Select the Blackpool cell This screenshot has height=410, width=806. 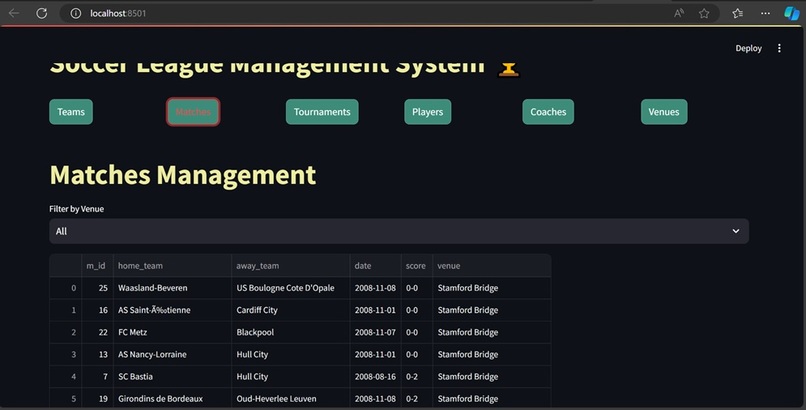[290, 332]
